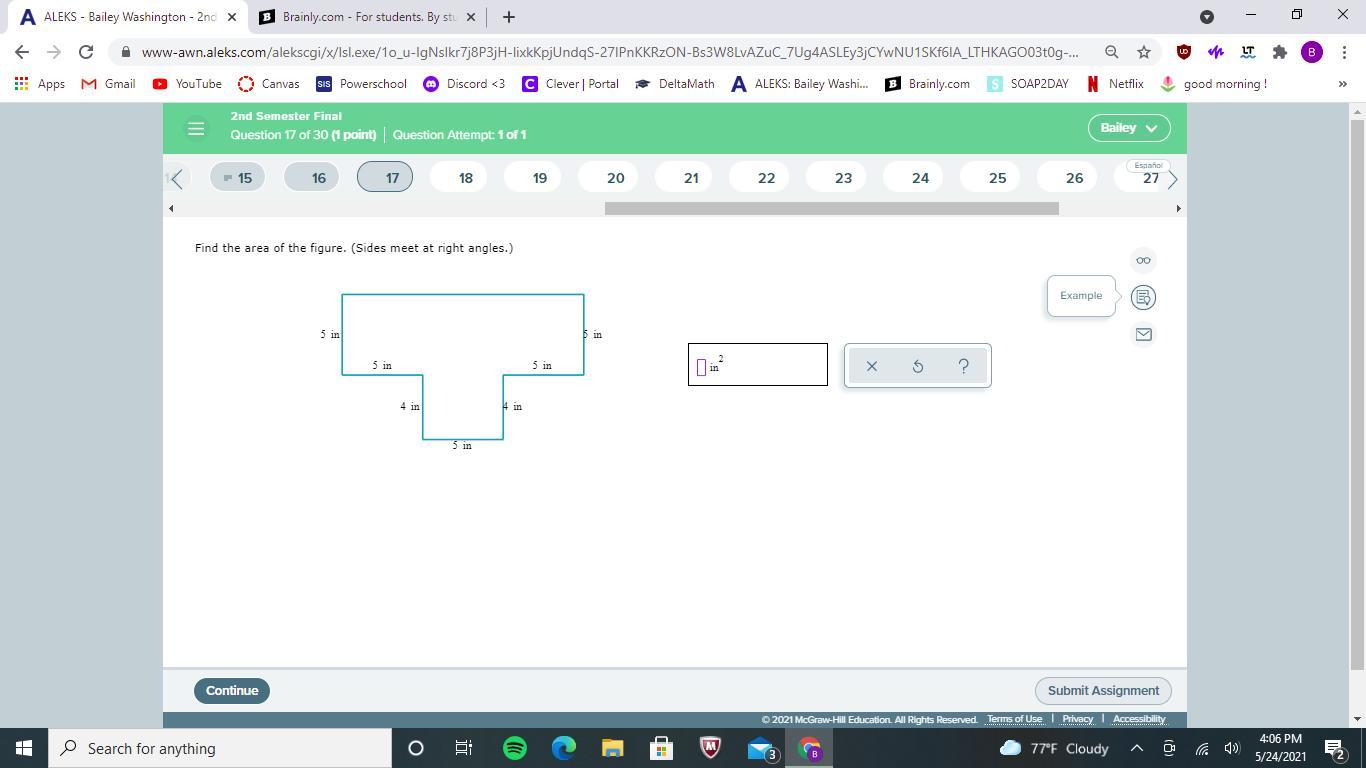This screenshot has width=1366, height=768.
Task: Go to next question numbers arrow
Action: click(x=1173, y=178)
